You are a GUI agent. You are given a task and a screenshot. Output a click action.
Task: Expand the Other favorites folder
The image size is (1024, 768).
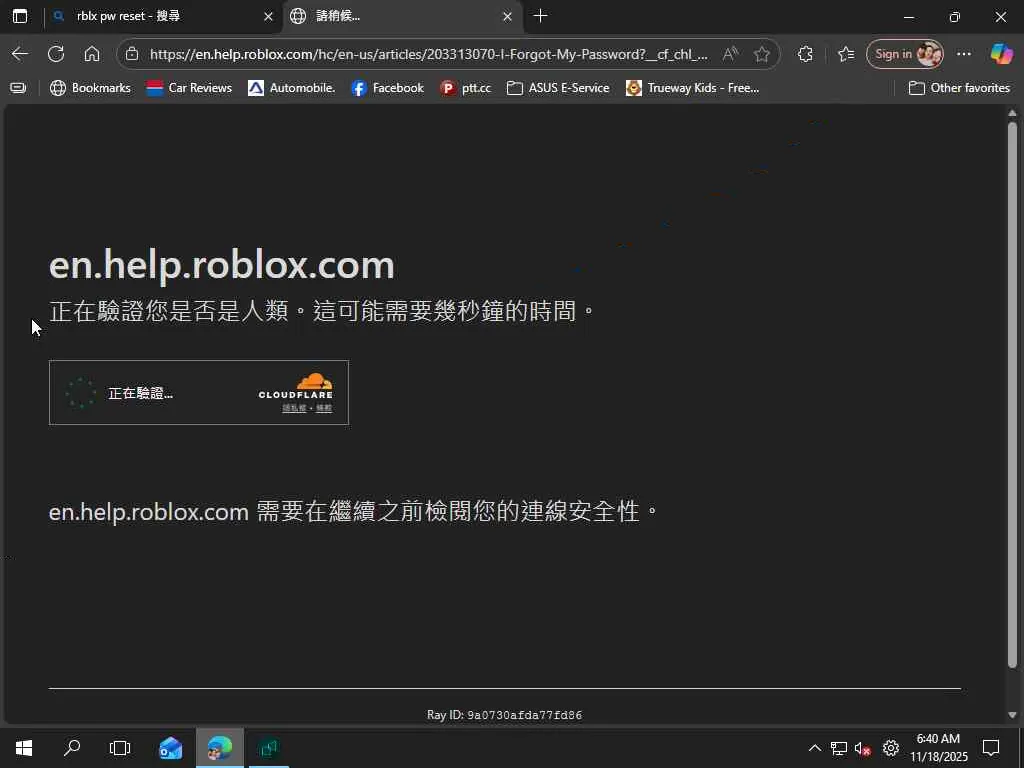click(959, 88)
